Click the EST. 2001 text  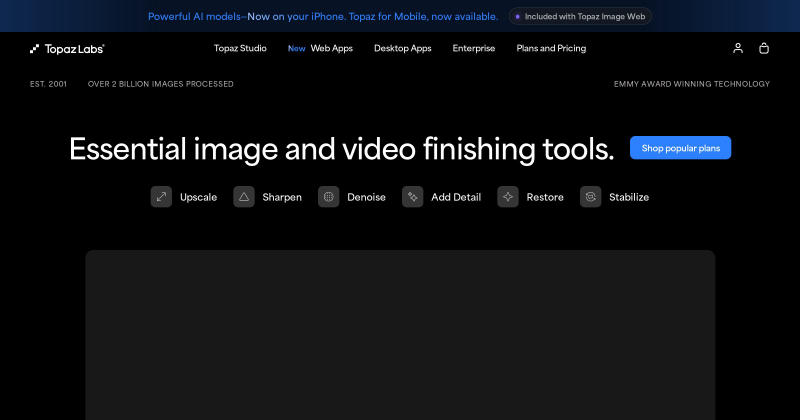point(48,84)
